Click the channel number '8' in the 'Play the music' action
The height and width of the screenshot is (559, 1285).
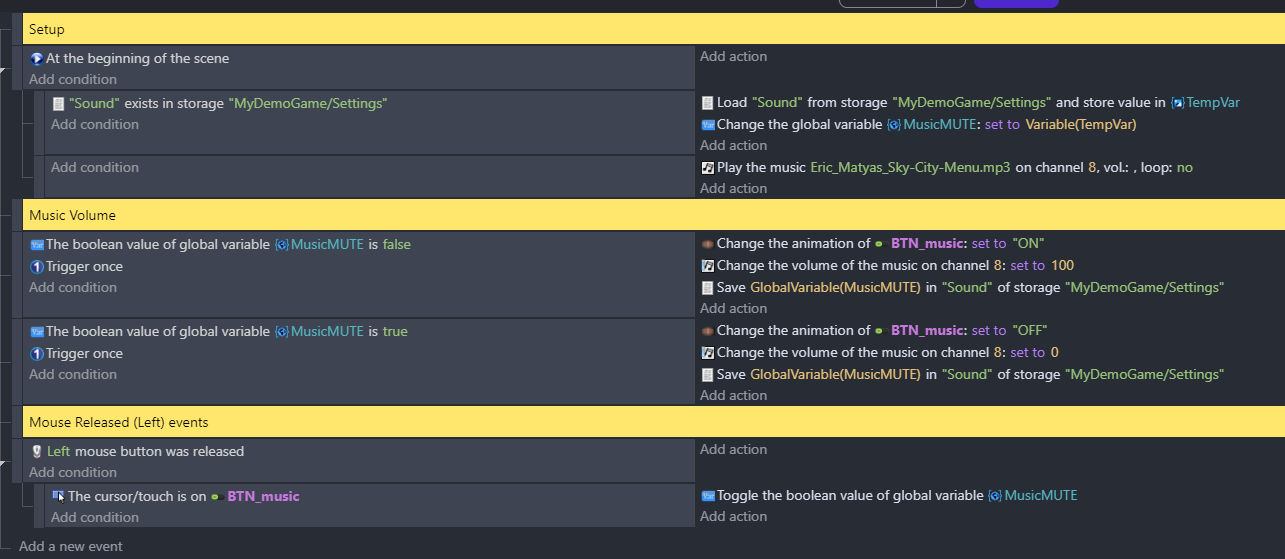point(1092,168)
